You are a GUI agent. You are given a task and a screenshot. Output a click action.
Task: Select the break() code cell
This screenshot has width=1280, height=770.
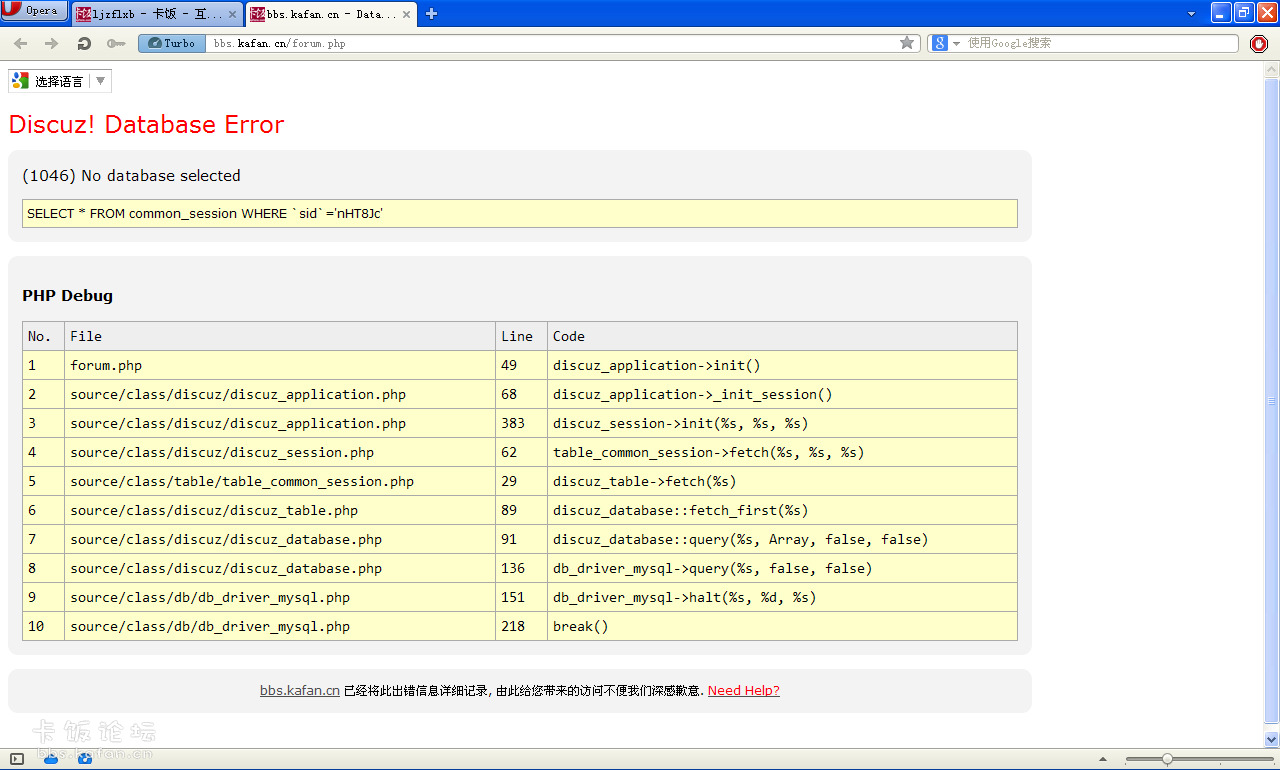click(x=782, y=626)
